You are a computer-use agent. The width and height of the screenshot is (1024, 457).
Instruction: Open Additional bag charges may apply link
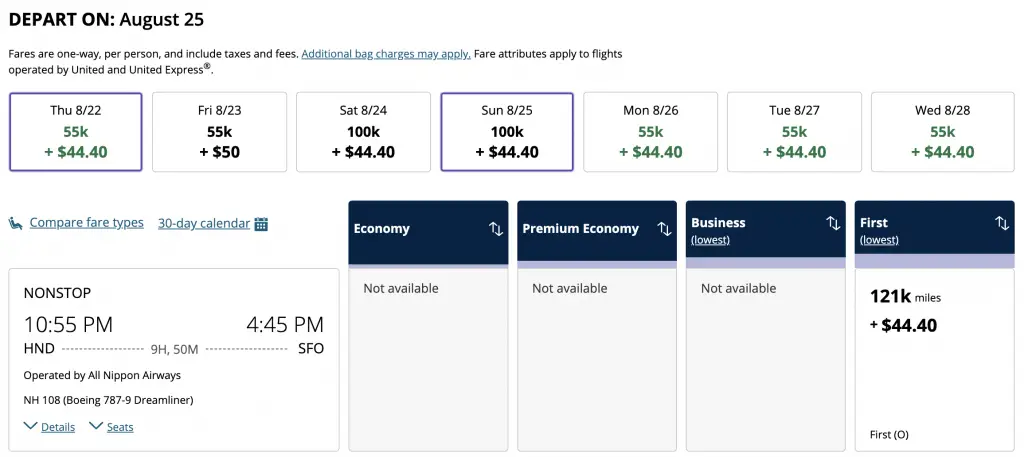pyautogui.click(x=386, y=54)
